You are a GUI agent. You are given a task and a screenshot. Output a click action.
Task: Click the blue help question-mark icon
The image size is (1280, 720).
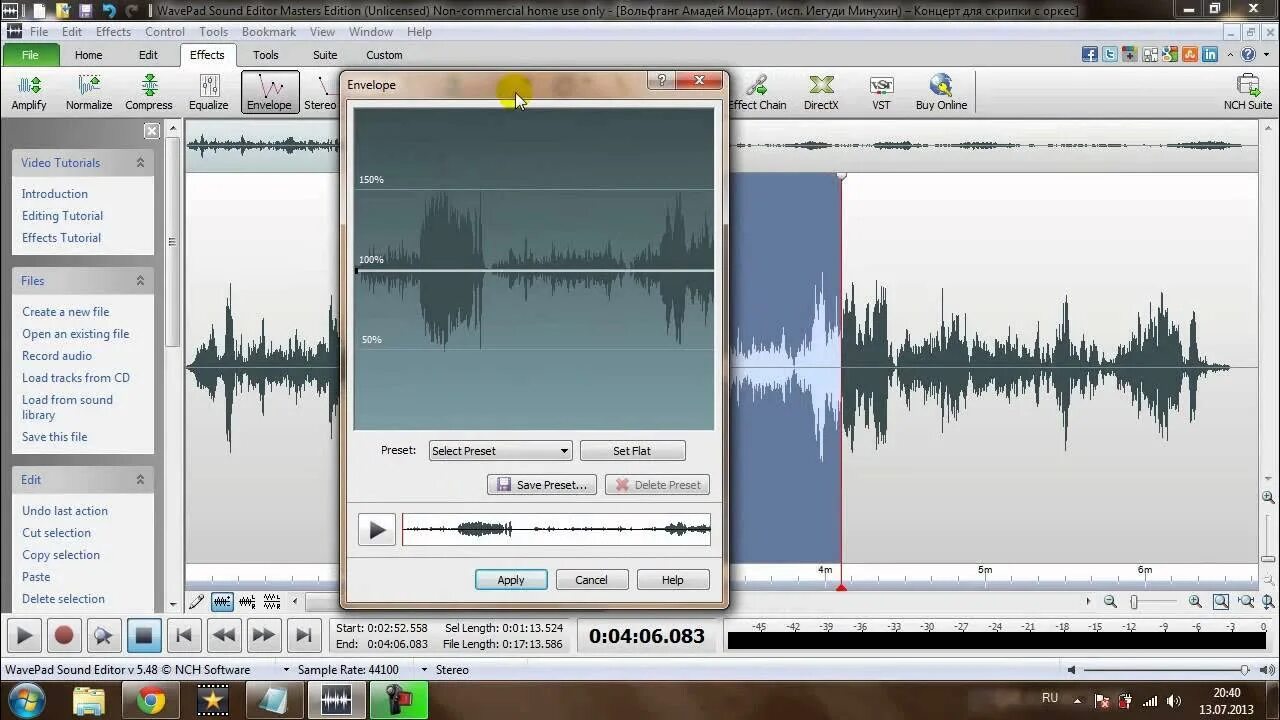pyautogui.click(x=1248, y=55)
